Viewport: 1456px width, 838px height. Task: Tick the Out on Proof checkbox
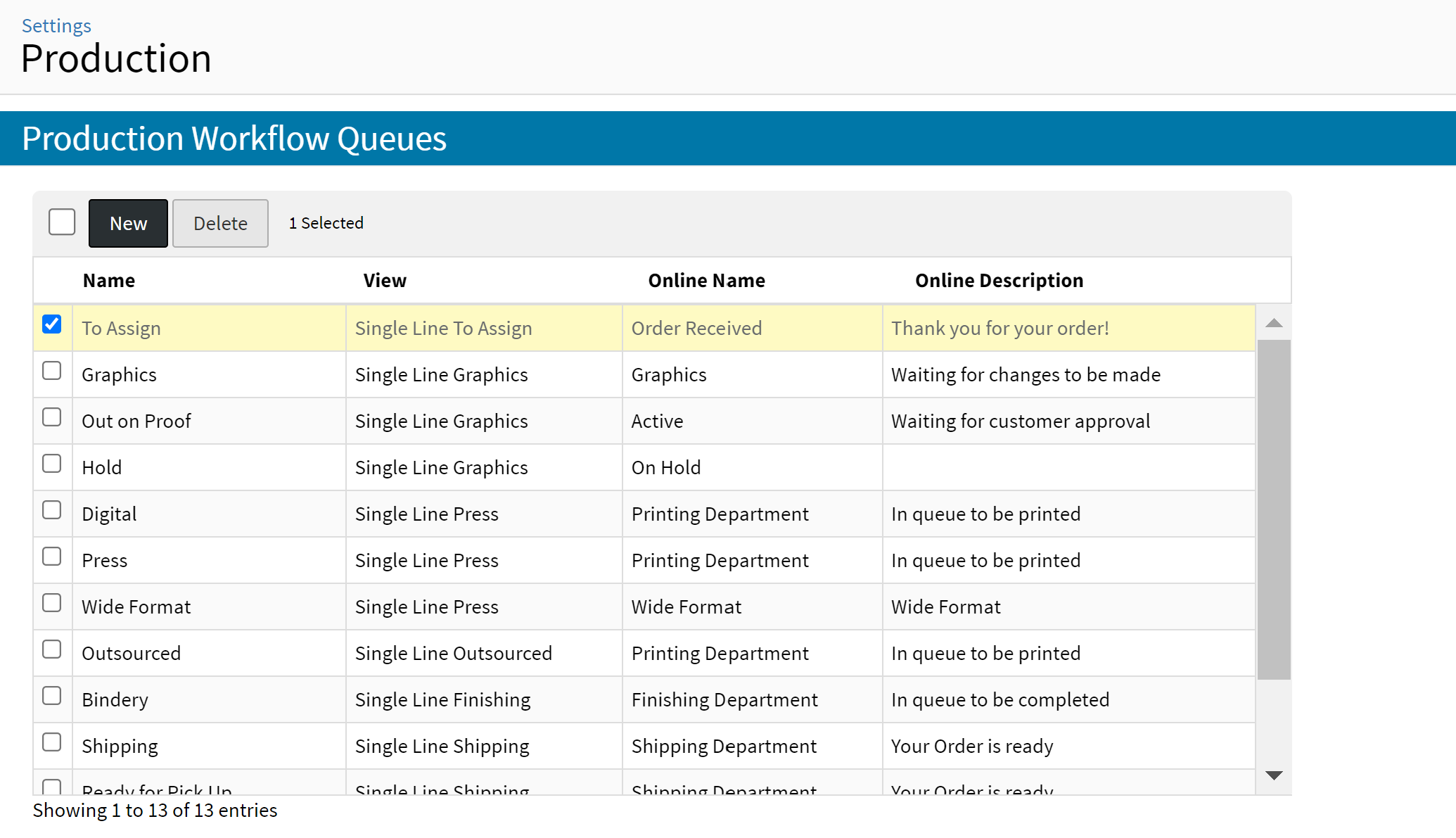[52, 417]
